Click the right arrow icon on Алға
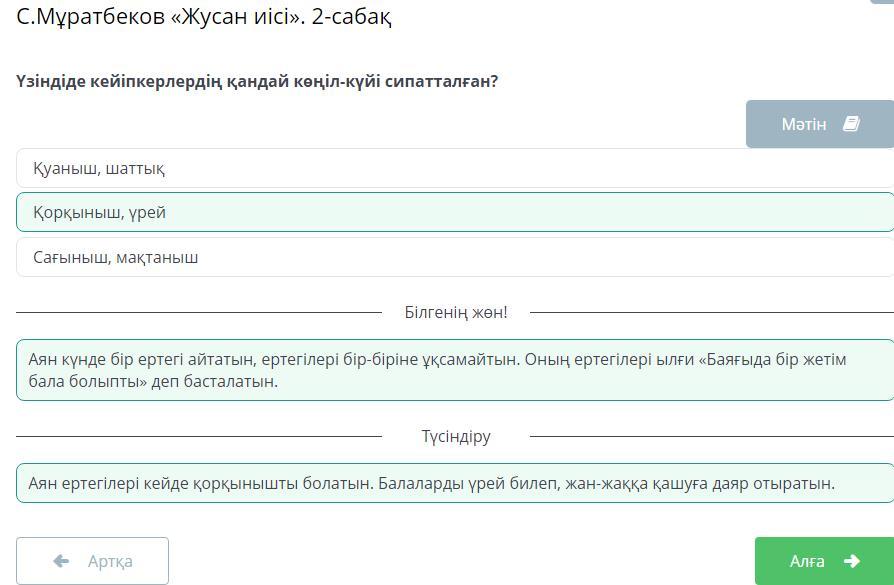This screenshot has width=894, height=585. (851, 561)
